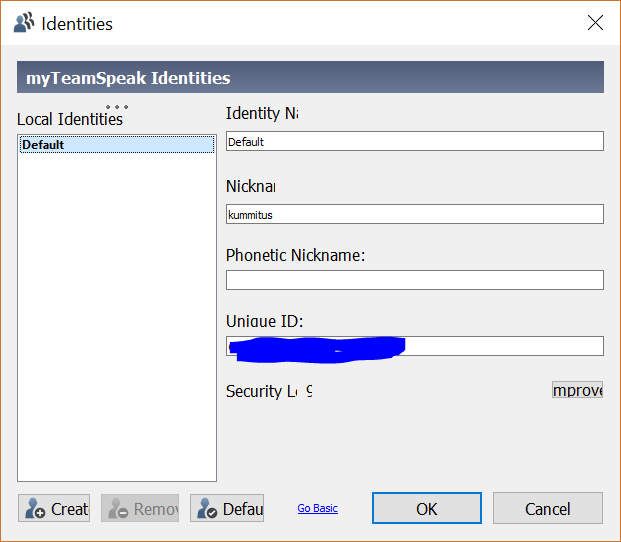Set identity as Default using checkmark button
The image size is (621, 542).
click(x=227, y=508)
